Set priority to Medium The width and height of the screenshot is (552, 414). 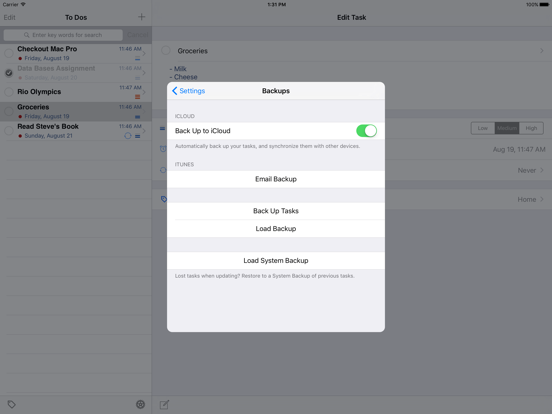507,128
